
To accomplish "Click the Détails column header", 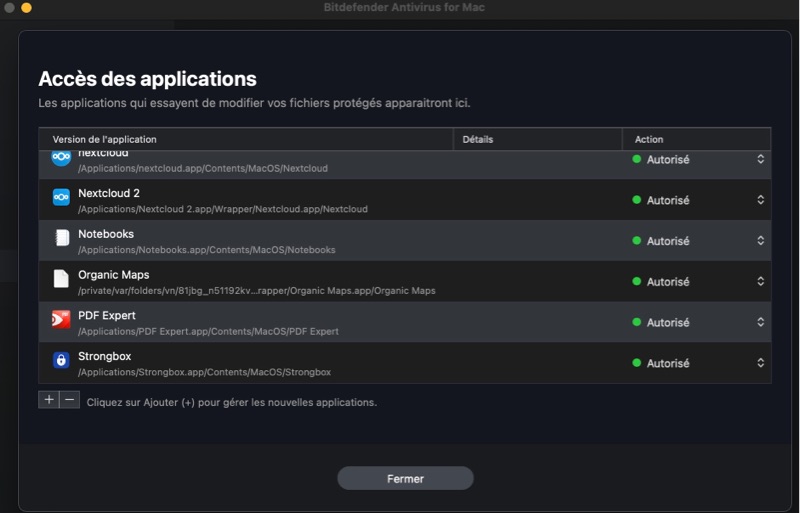I will pyautogui.click(x=537, y=139).
